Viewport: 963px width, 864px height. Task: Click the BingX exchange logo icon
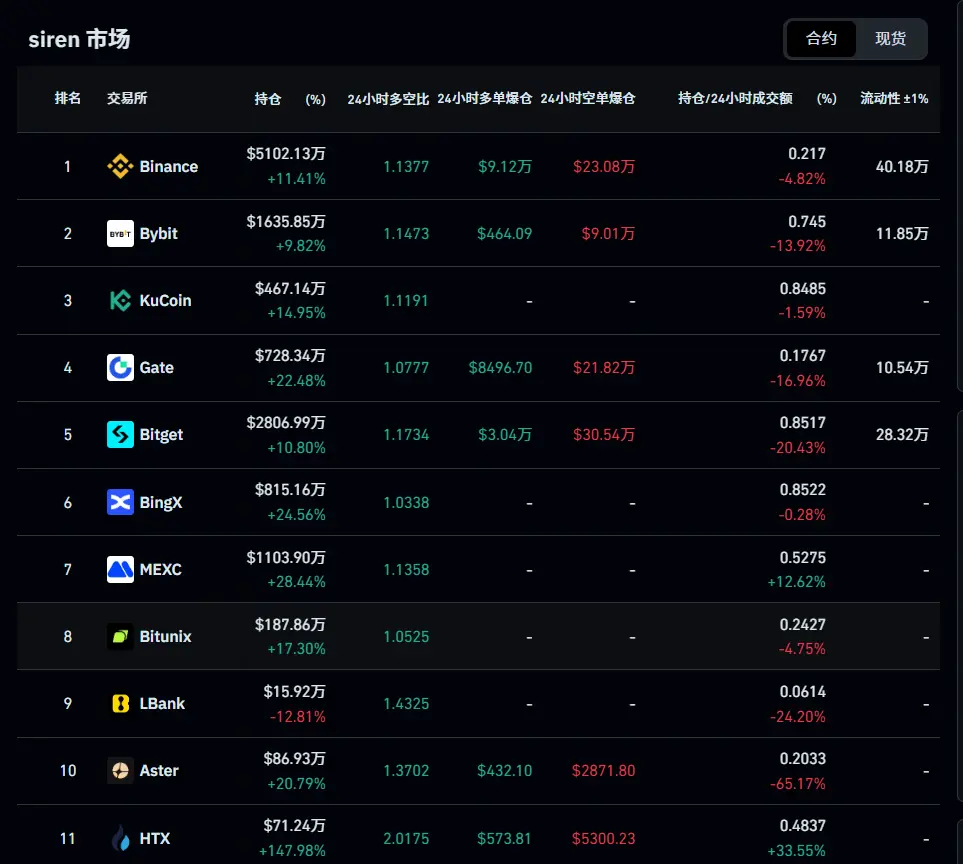pos(120,502)
